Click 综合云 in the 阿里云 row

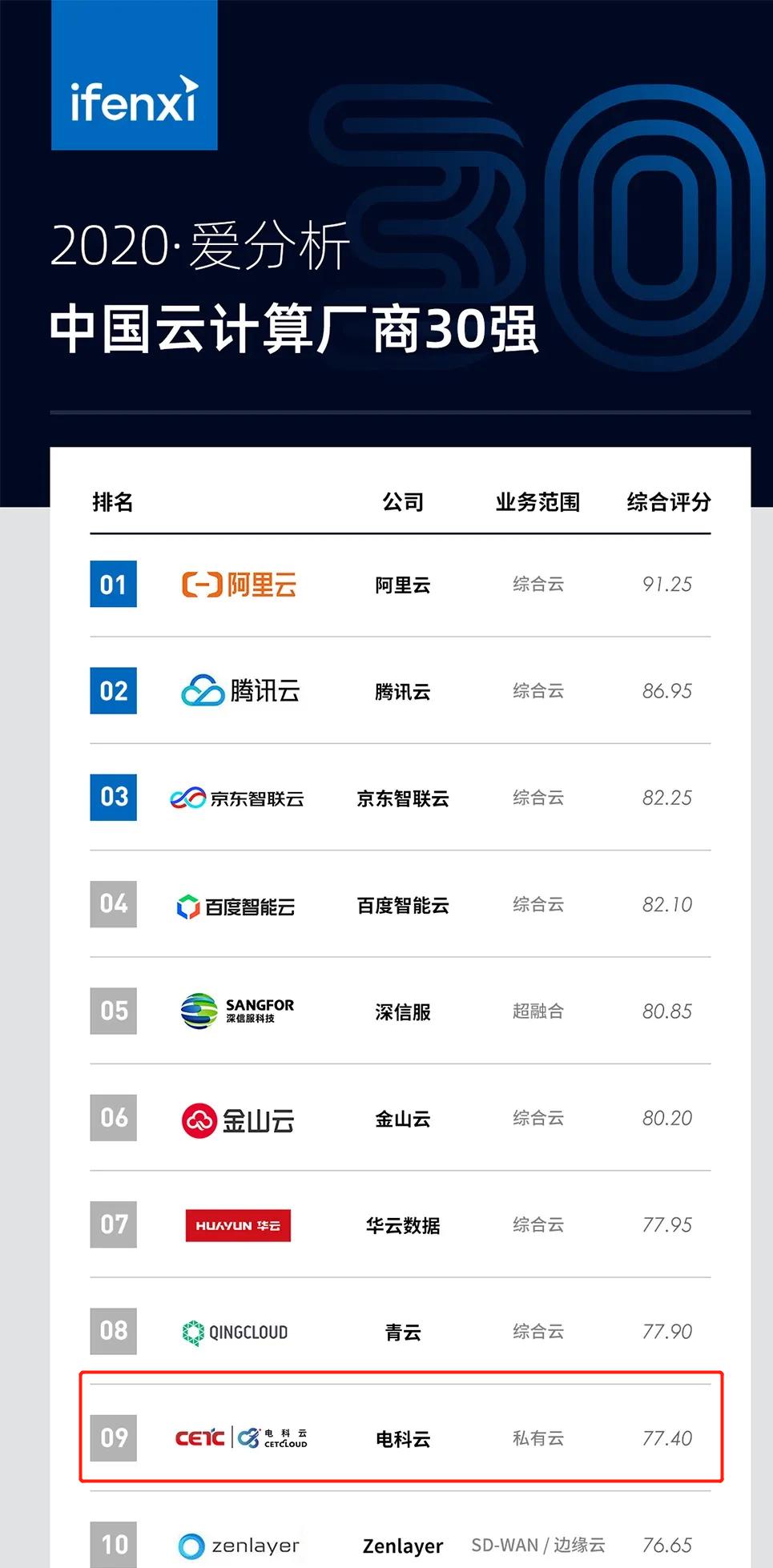tap(538, 585)
